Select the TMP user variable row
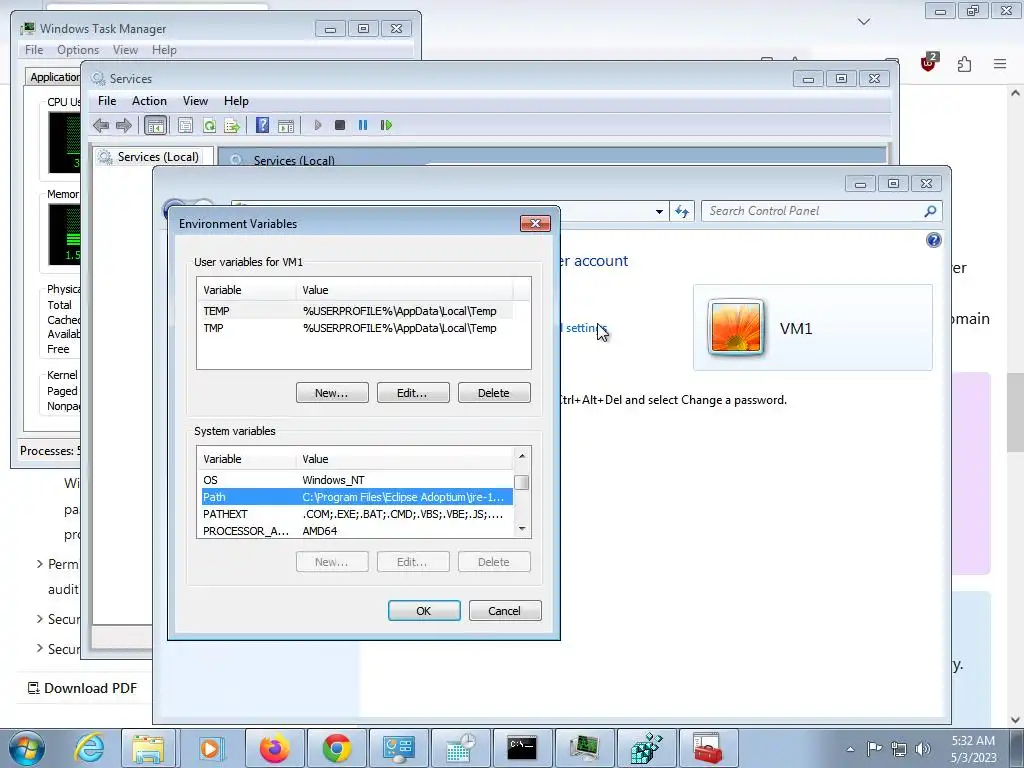Image resolution: width=1024 pixels, height=768 pixels. tap(357, 328)
